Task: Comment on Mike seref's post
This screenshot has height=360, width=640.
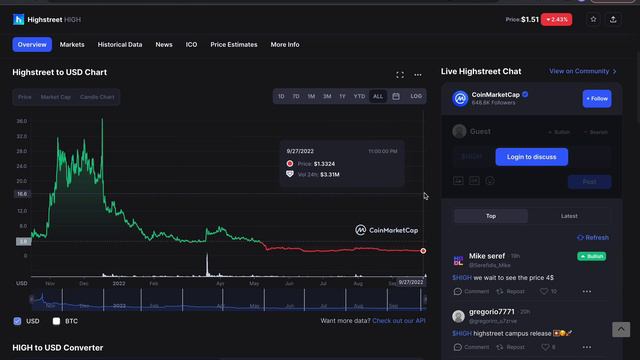Action: coord(471,291)
